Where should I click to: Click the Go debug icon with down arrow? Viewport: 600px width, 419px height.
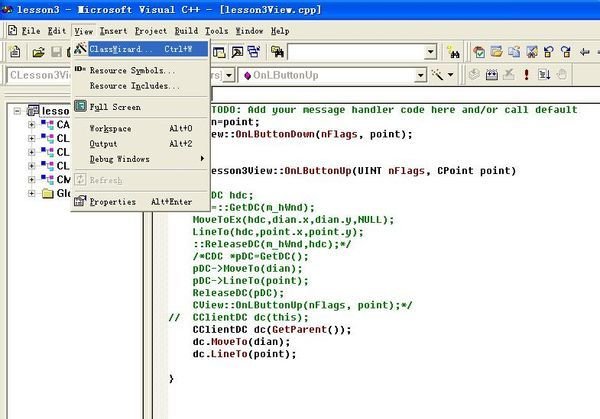544,75
